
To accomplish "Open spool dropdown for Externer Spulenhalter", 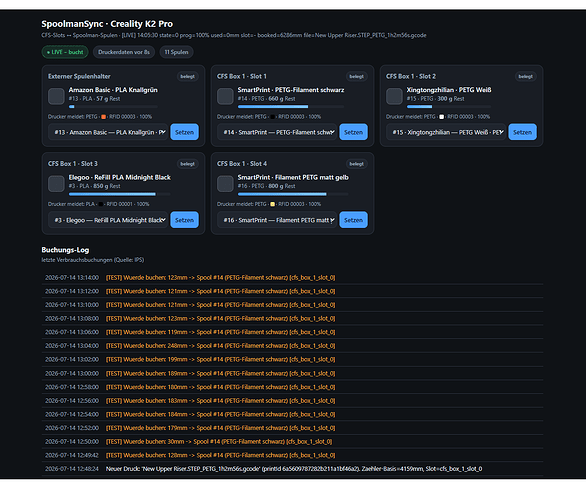I will click(x=108, y=132).
